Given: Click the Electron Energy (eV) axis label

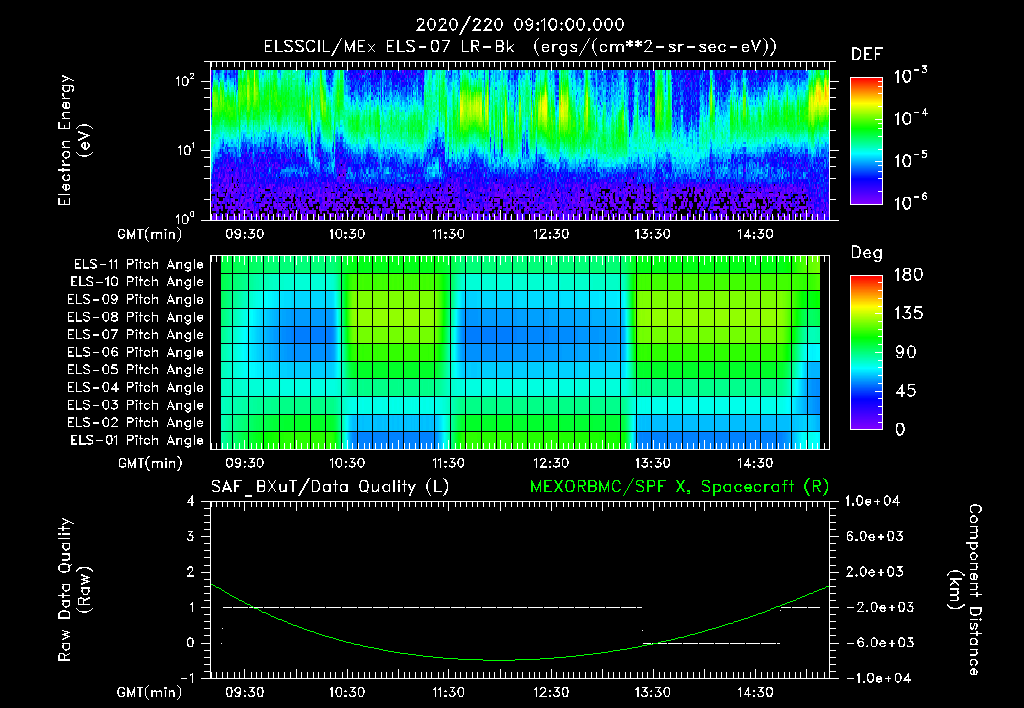Looking at the screenshot, I should pos(75,140).
